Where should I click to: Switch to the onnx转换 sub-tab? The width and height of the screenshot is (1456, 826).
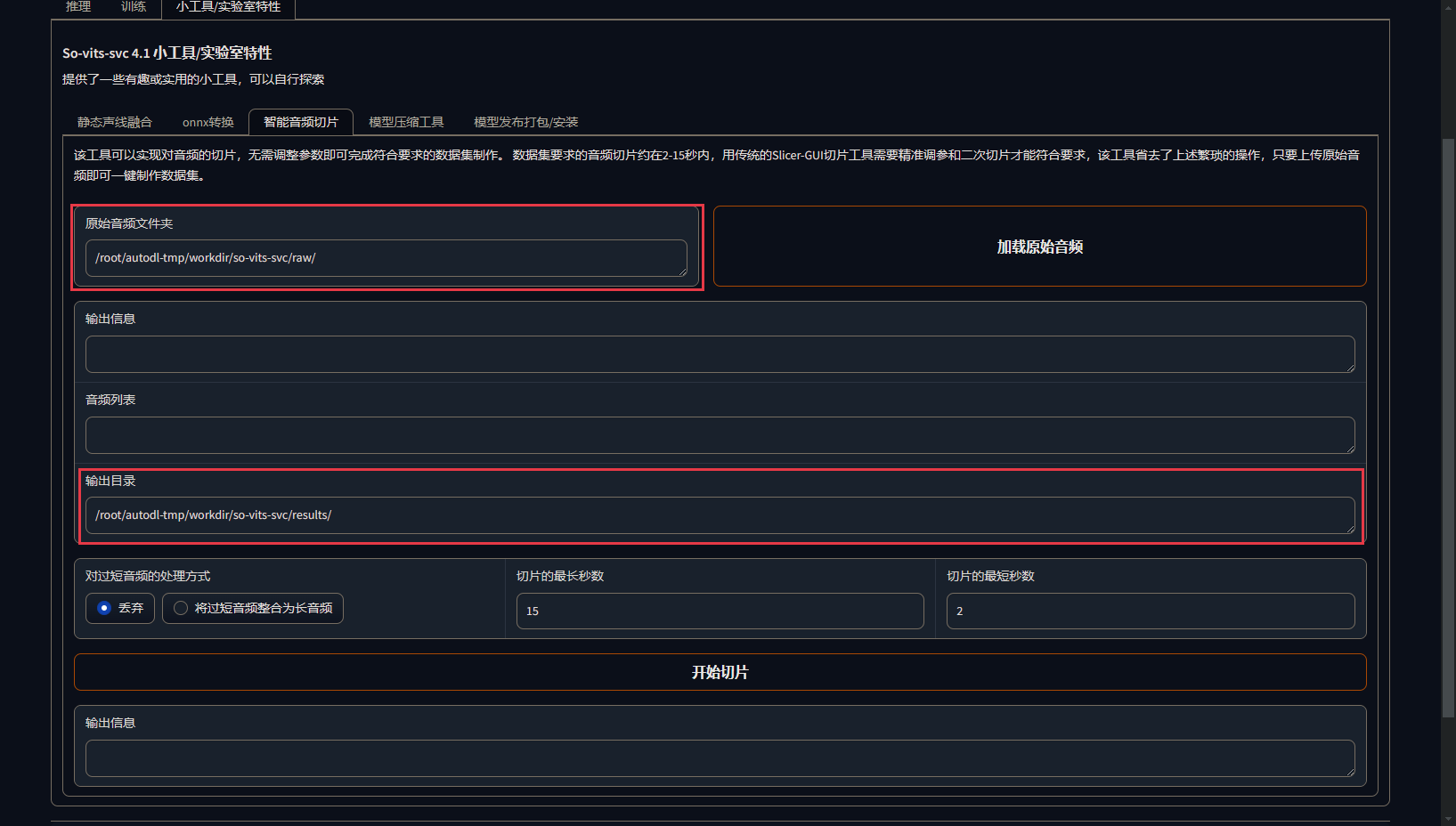(207, 122)
